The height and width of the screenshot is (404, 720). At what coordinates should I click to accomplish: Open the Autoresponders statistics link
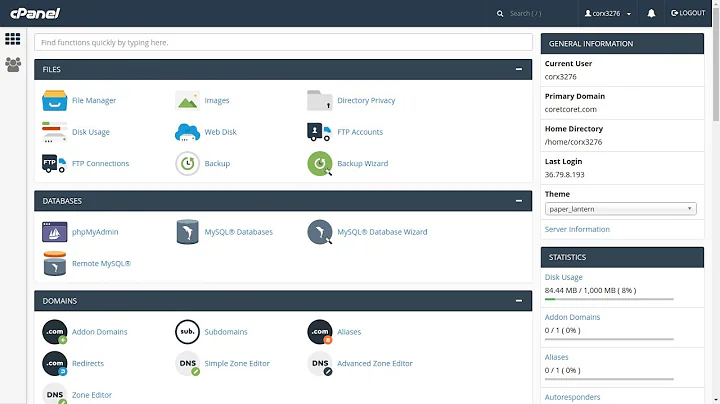(x=572, y=397)
